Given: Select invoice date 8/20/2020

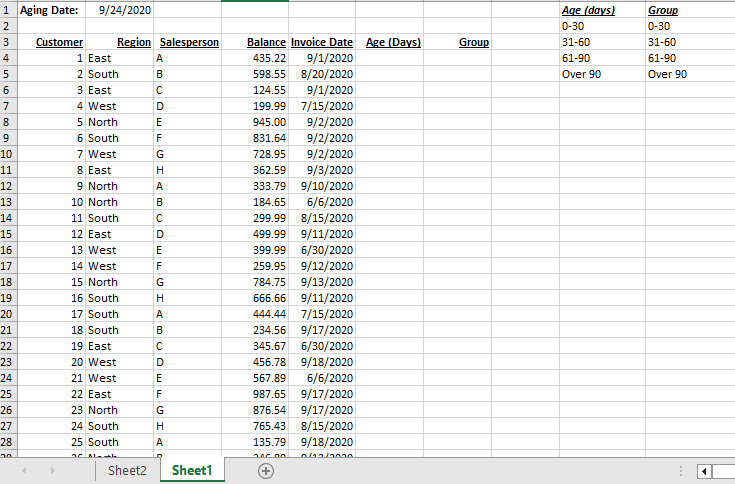Looking at the screenshot, I should pyautogui.click(x=322, y=74).
